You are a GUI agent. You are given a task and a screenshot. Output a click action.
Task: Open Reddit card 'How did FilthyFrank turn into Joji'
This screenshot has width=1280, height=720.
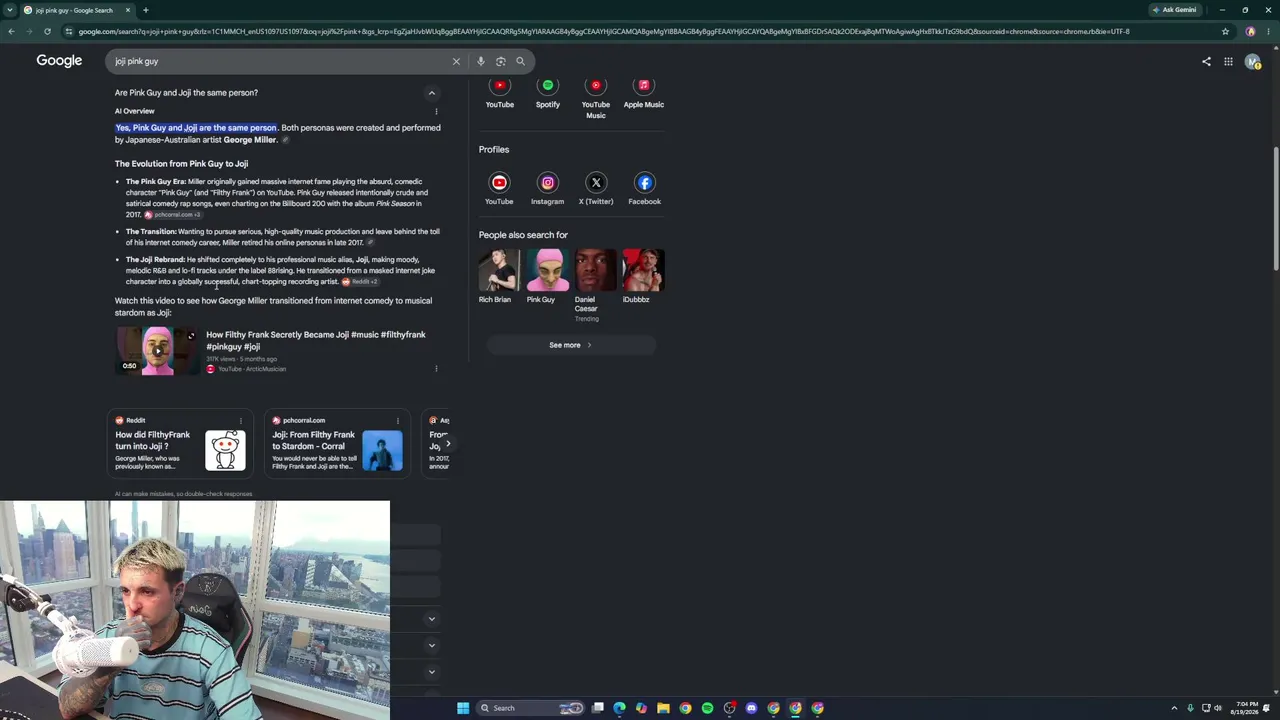click(180, 443)
